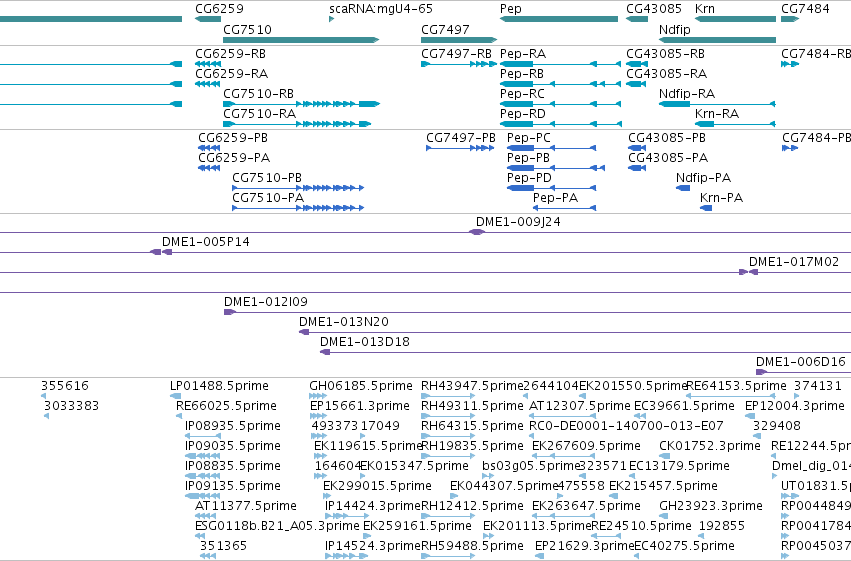The height and width of the screenshot is (561, 851).
Task: Open transcript CG7510-RB
Action: coord(301,104)
